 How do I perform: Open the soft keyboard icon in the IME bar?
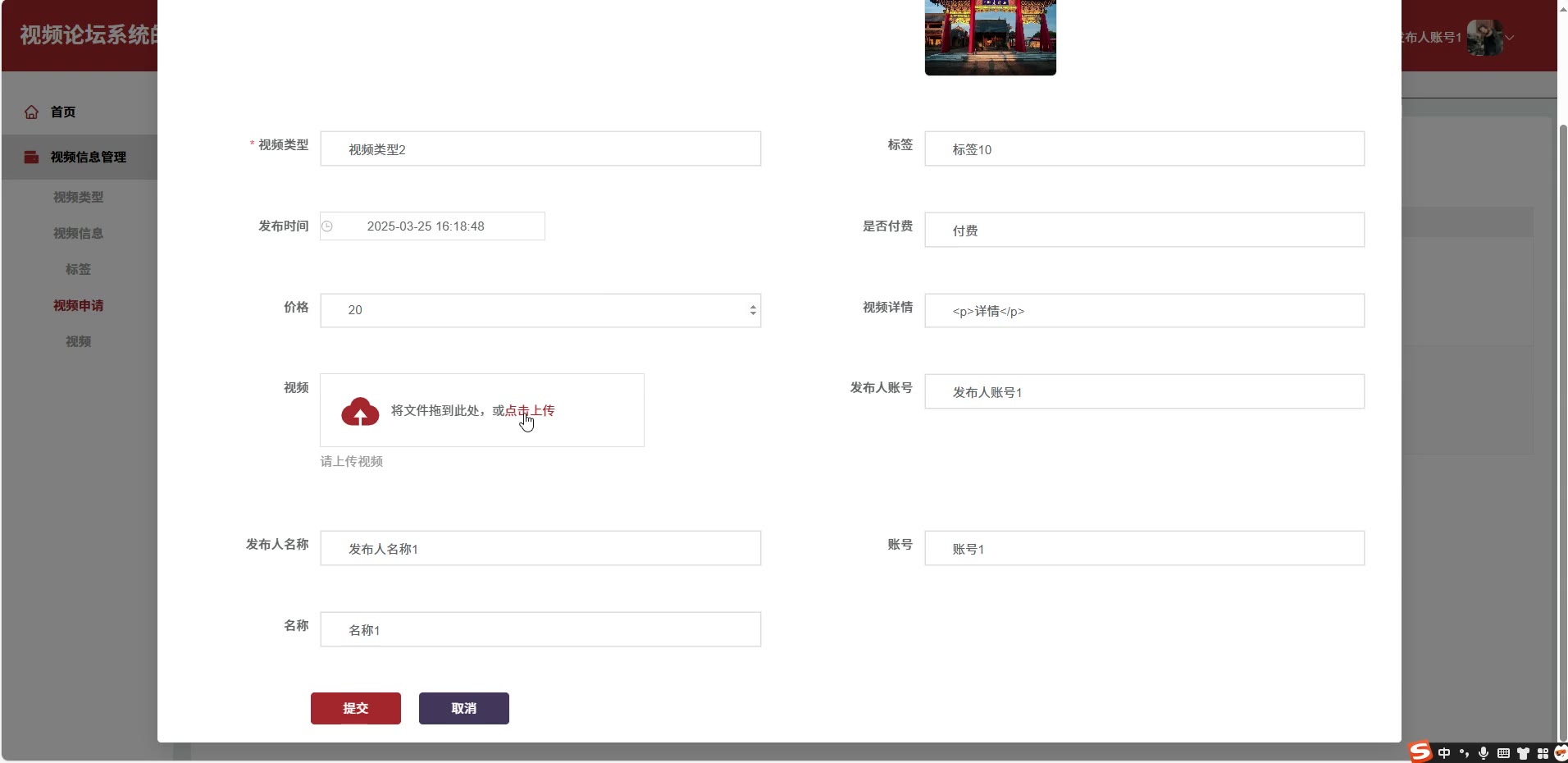point(1503,753)
